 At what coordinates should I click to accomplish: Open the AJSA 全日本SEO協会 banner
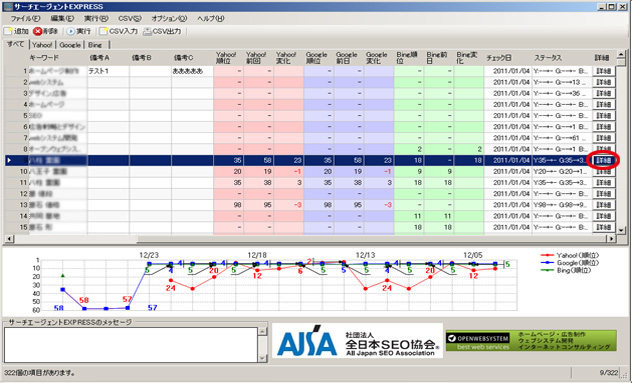point(357,341)
